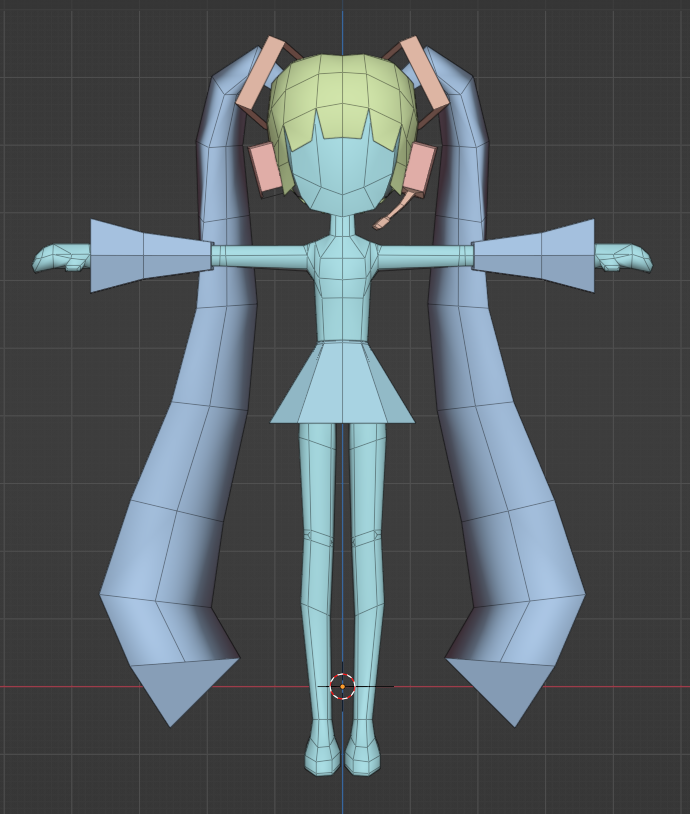Viewport: 690px width, 814px height.
Task: Select the hand at the screen's far right
Action: (624, 258)
